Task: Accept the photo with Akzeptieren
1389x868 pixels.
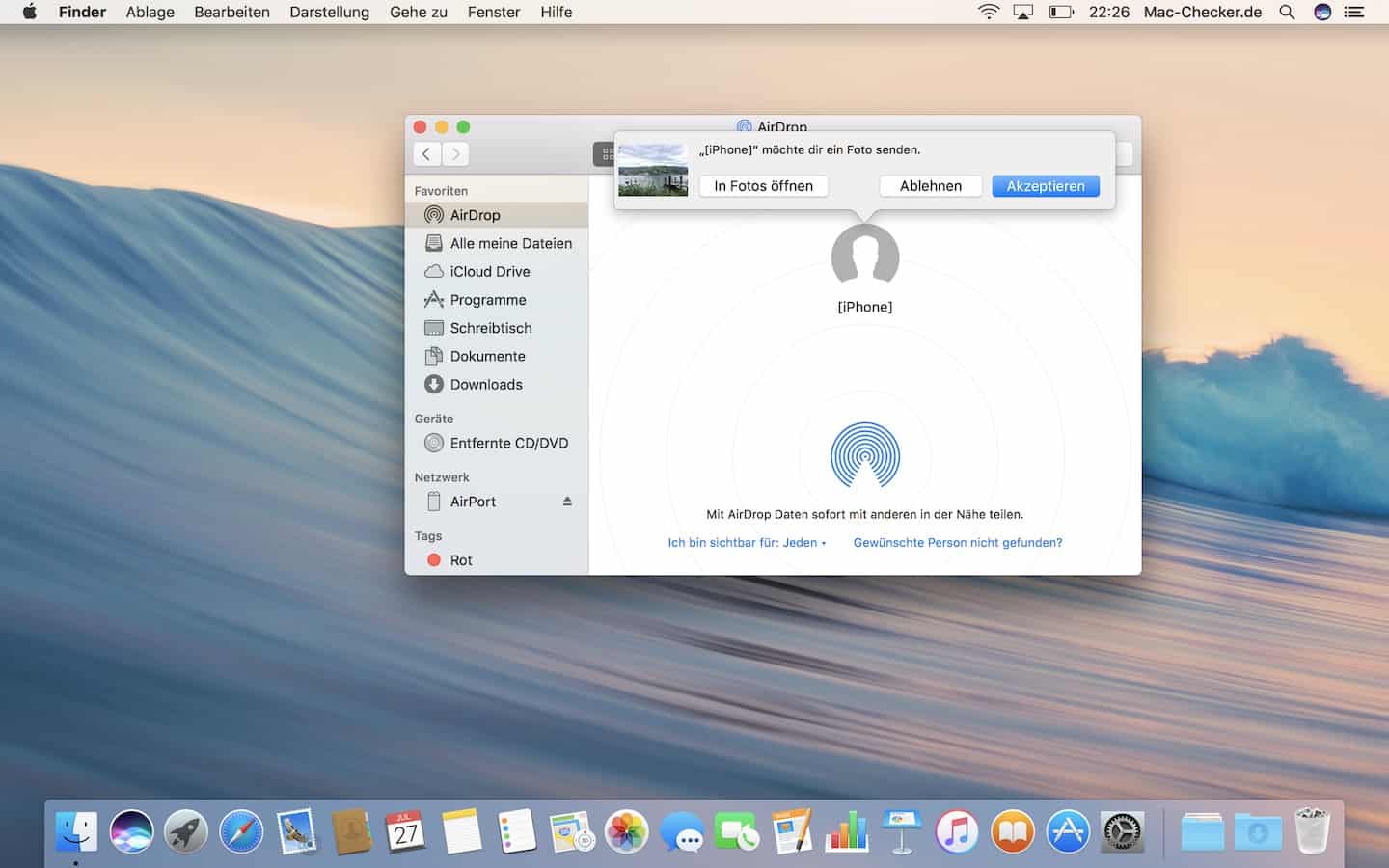Action: coord(1046,186)
